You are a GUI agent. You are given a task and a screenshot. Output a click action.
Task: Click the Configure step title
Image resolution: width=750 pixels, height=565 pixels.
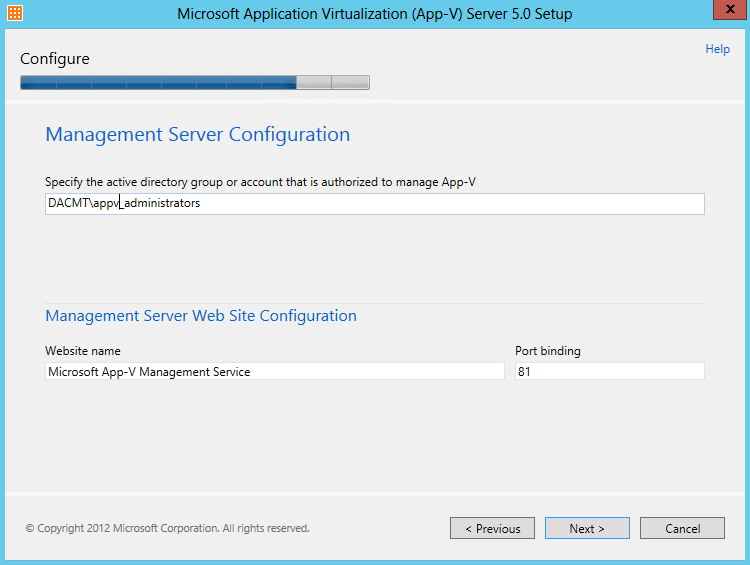pyautogui.click(x=55, y=59)
